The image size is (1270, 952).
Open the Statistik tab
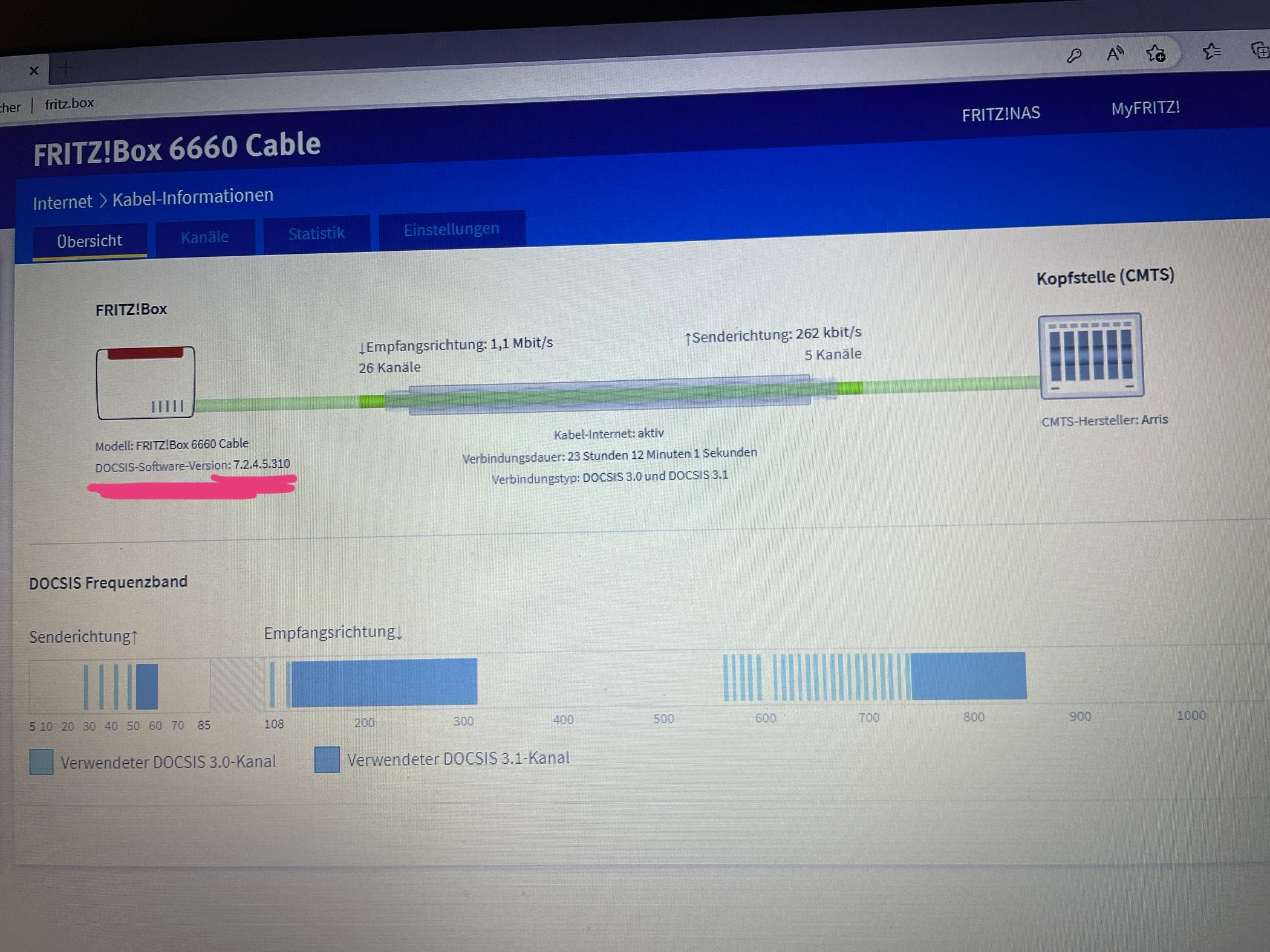click(x=316, y=233)
